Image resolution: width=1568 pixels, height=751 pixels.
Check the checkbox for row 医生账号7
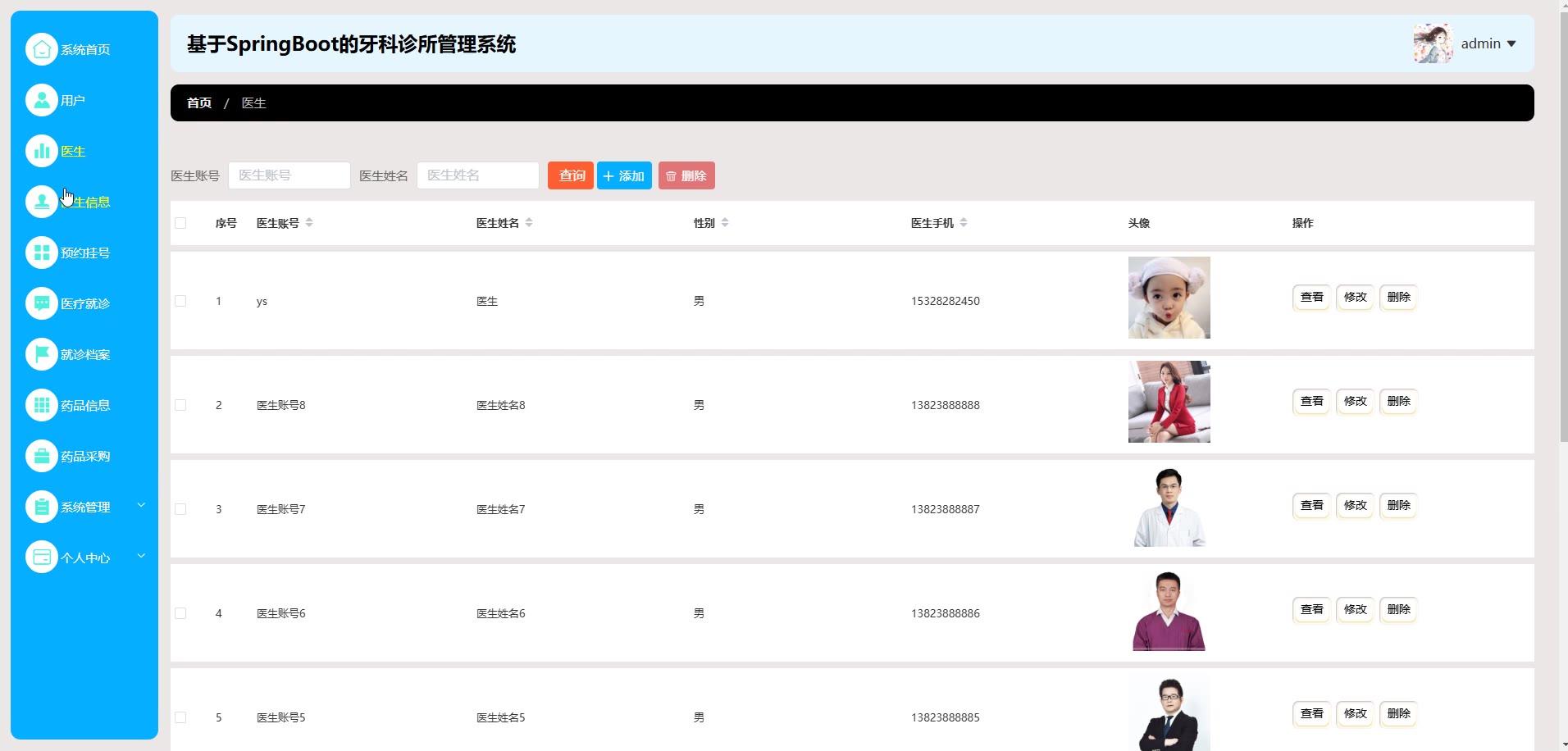point(180,509)
